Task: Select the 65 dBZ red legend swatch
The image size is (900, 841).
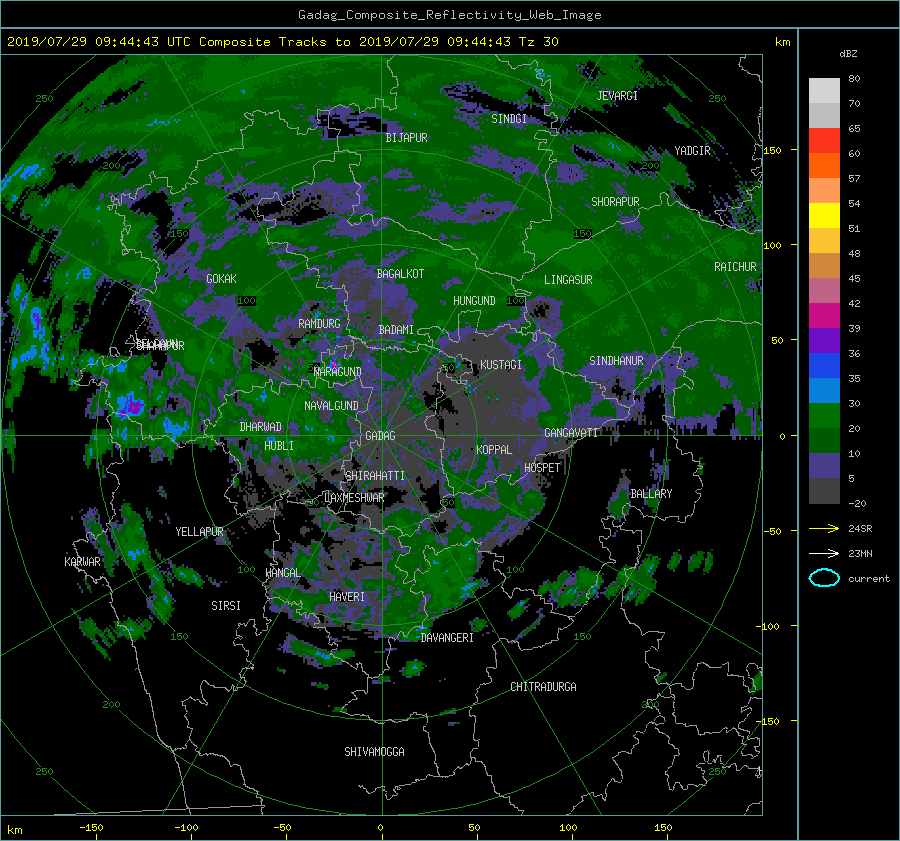Action: point(824,141)
